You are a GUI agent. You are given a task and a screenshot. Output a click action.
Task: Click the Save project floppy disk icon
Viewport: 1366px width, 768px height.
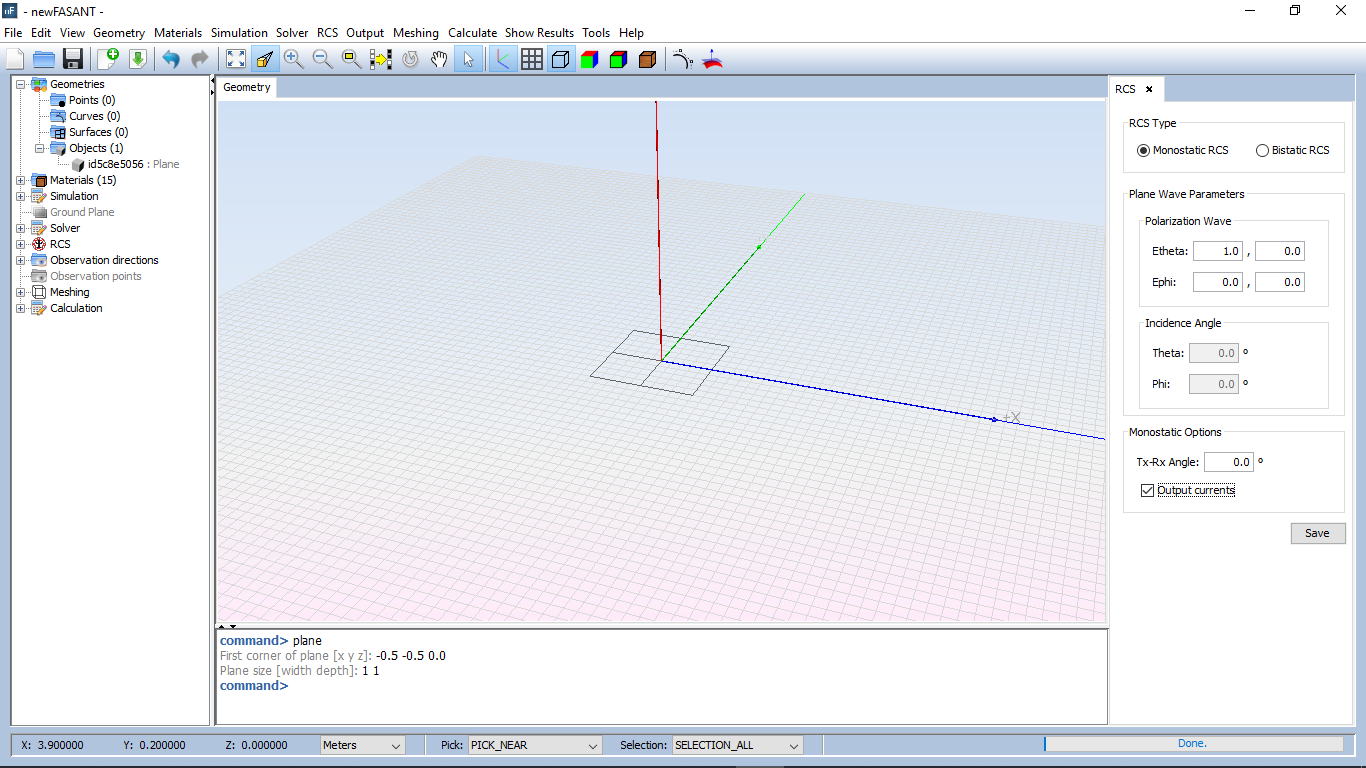73,59
